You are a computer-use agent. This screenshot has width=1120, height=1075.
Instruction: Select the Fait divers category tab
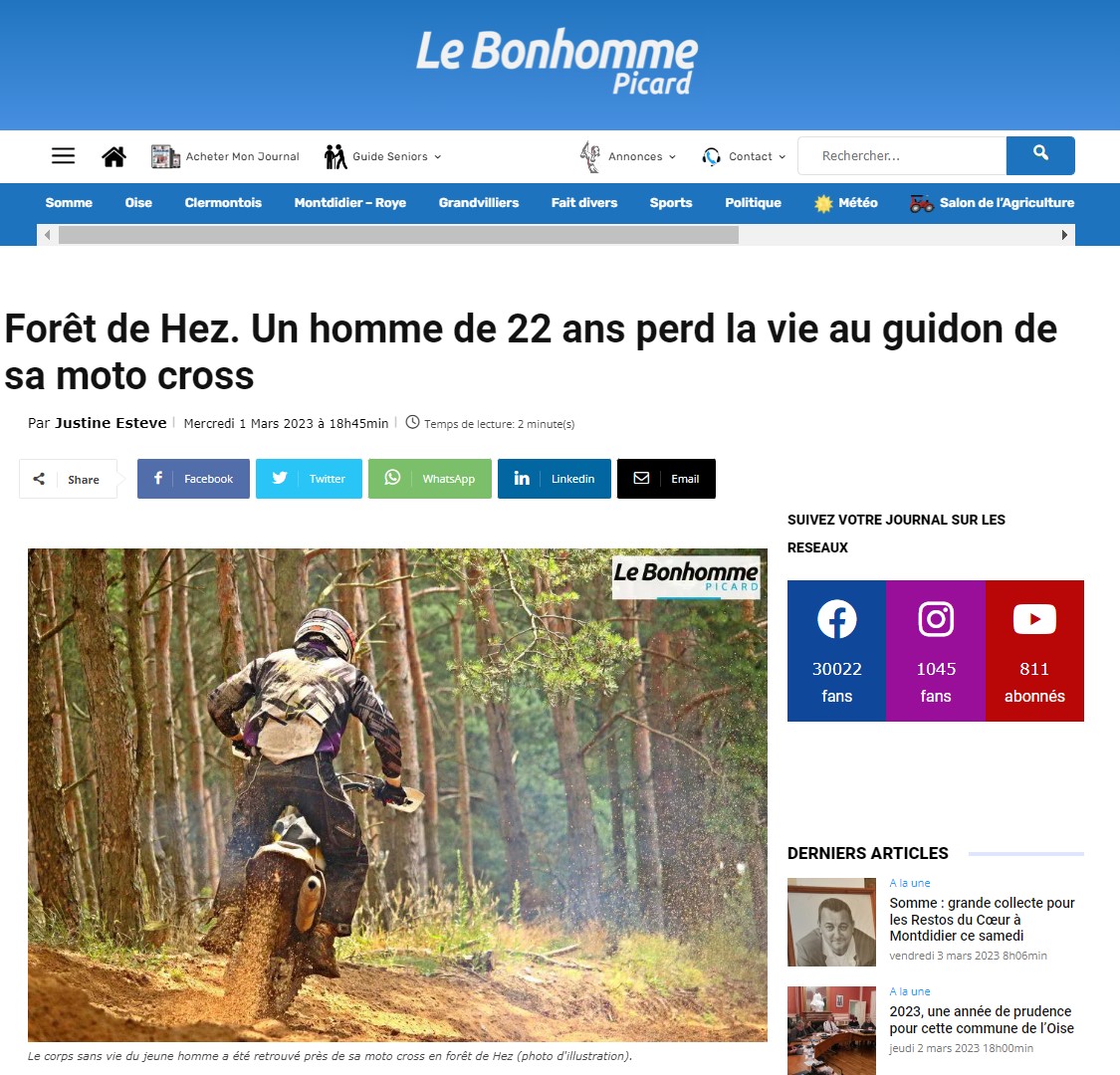[583, 203]
